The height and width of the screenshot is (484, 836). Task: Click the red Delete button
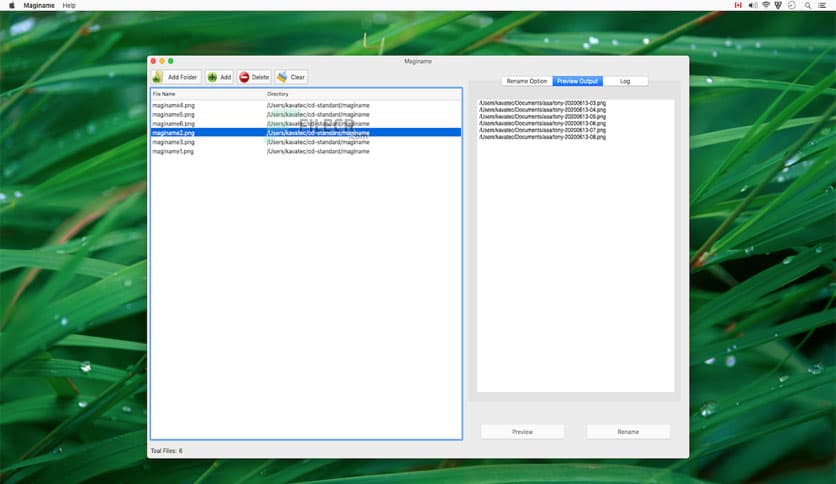254,77
